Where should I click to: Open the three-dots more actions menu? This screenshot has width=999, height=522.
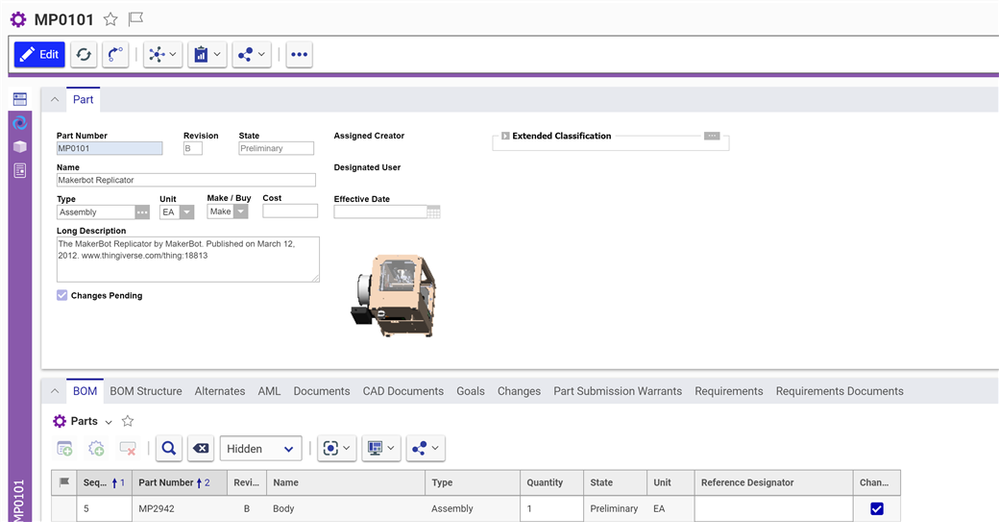coord(299,54)
